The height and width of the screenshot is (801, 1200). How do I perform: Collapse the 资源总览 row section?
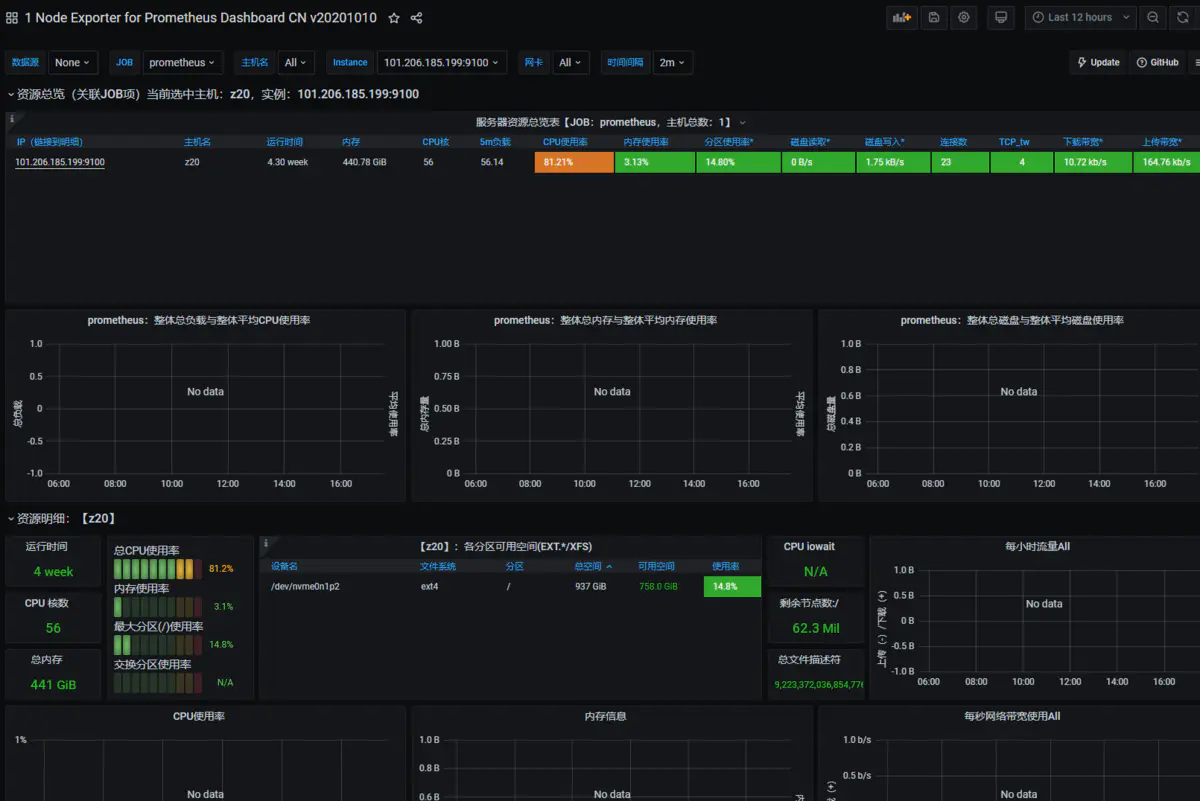point(11,94)
